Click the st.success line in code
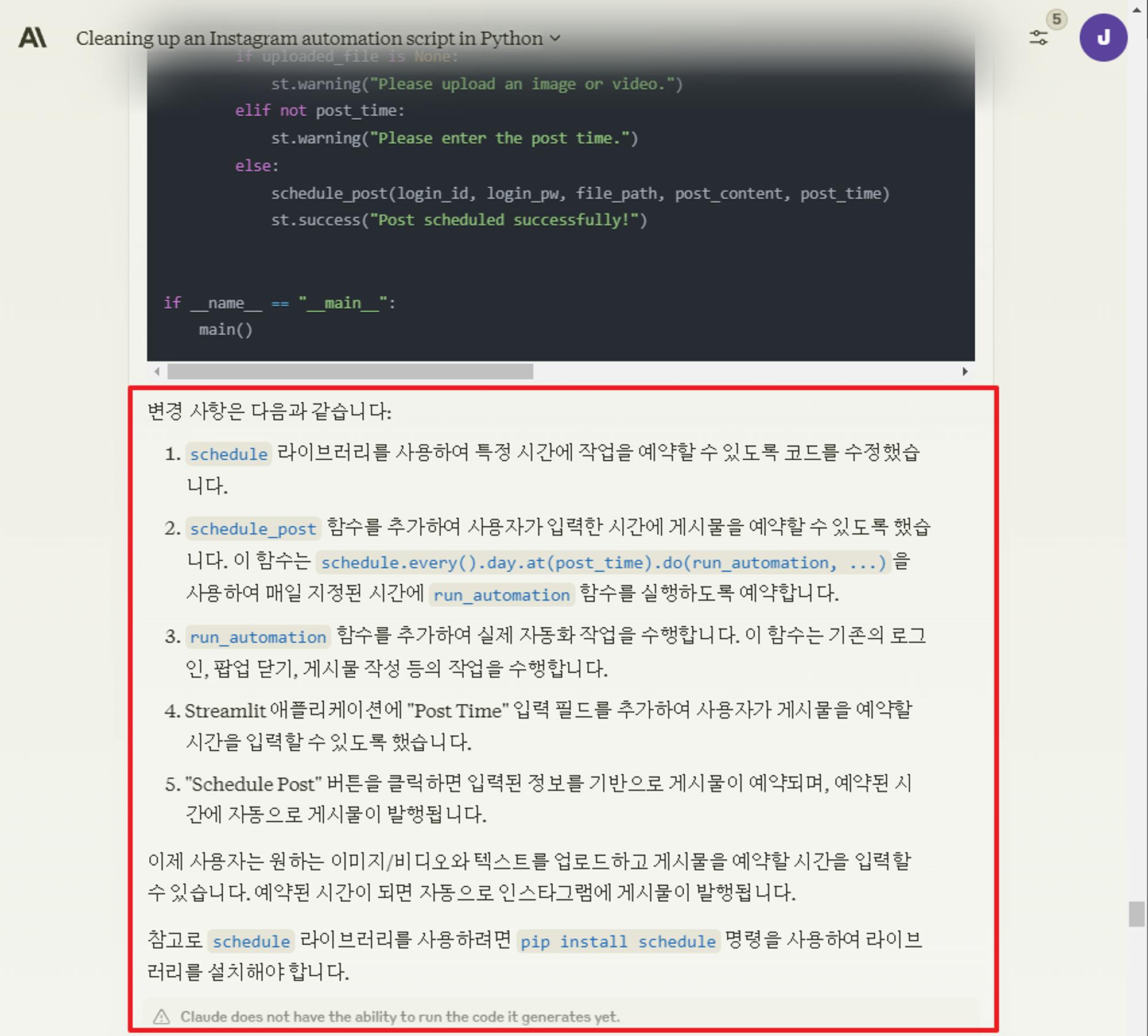1148x1036 pixels. tap(459, 220)
